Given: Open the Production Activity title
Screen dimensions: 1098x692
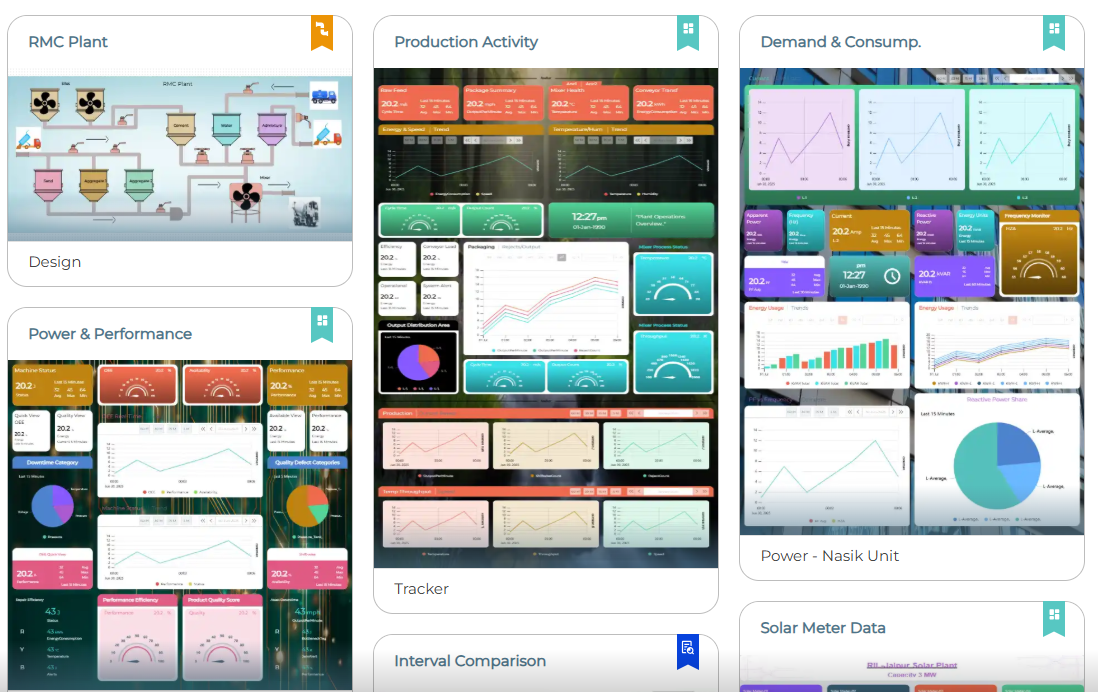Looking at the screenshot, I should click(466, 42).
